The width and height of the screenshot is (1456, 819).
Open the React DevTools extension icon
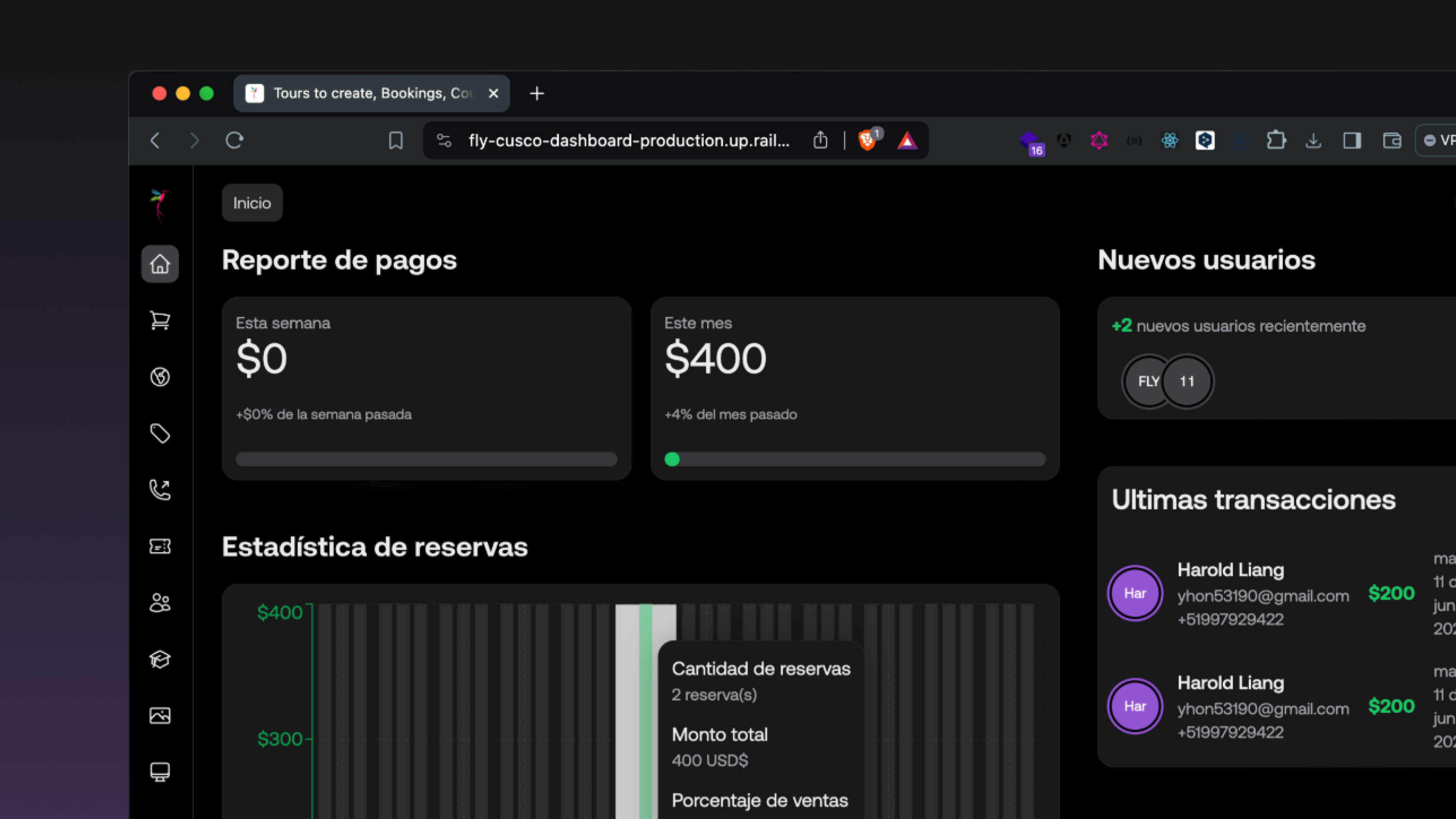tap(1170, 141)
